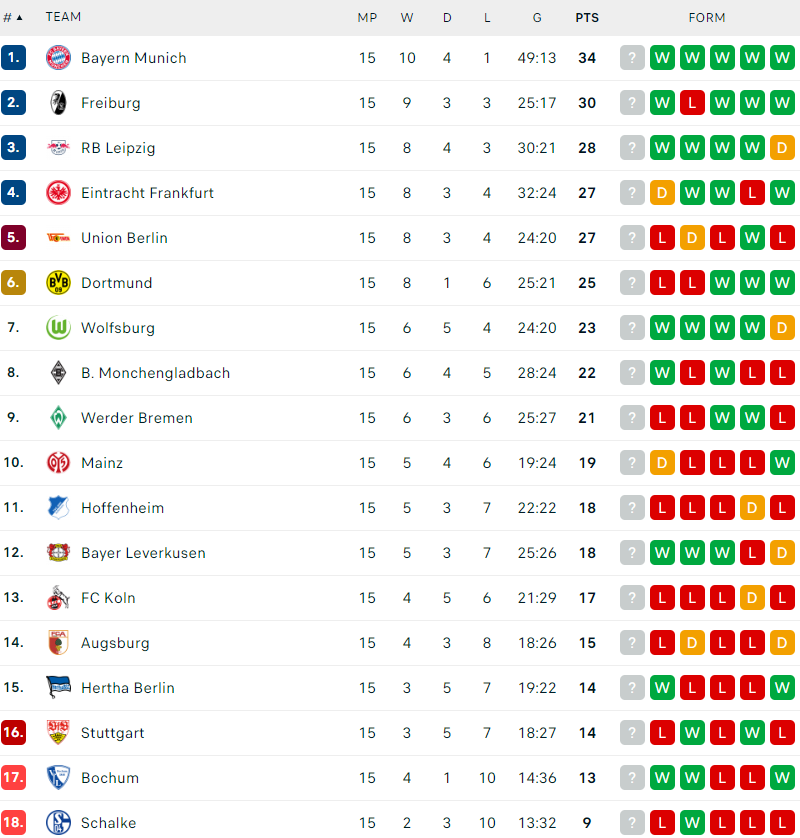
Task: Click the red position 16 badge
Action: pos(13,732)
